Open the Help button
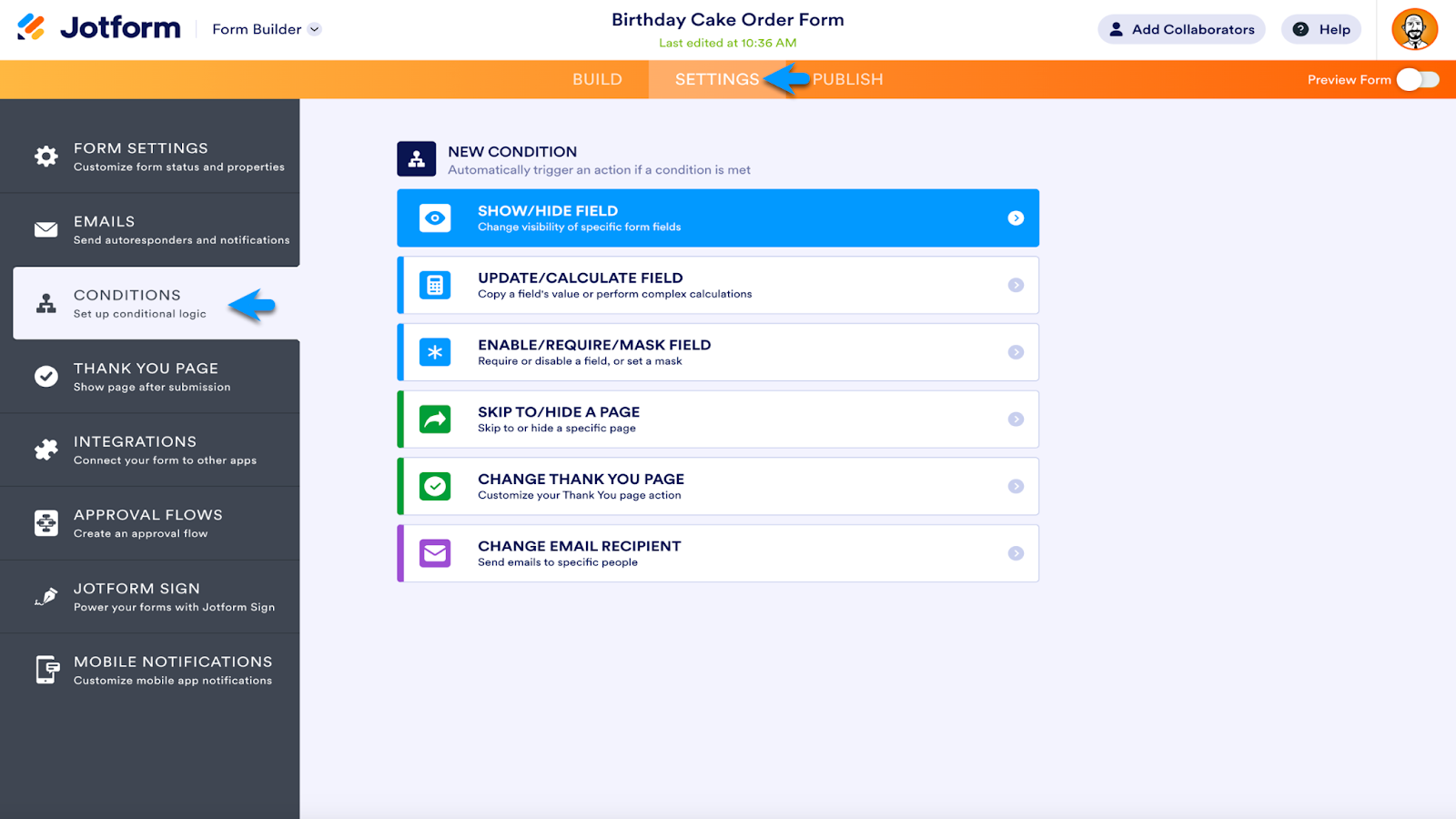This screenshot has height=819, width=1456. coord(1321,29)
